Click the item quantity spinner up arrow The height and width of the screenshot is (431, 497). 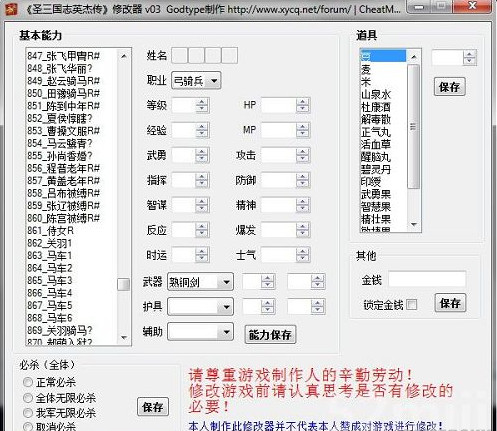(469, 54)
